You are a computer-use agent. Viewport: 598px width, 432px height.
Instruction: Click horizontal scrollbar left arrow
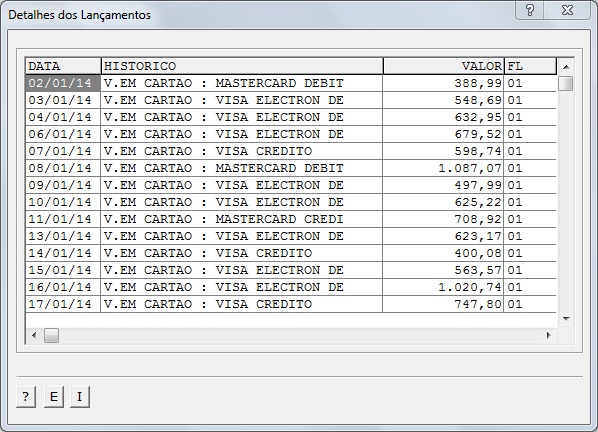34,336
